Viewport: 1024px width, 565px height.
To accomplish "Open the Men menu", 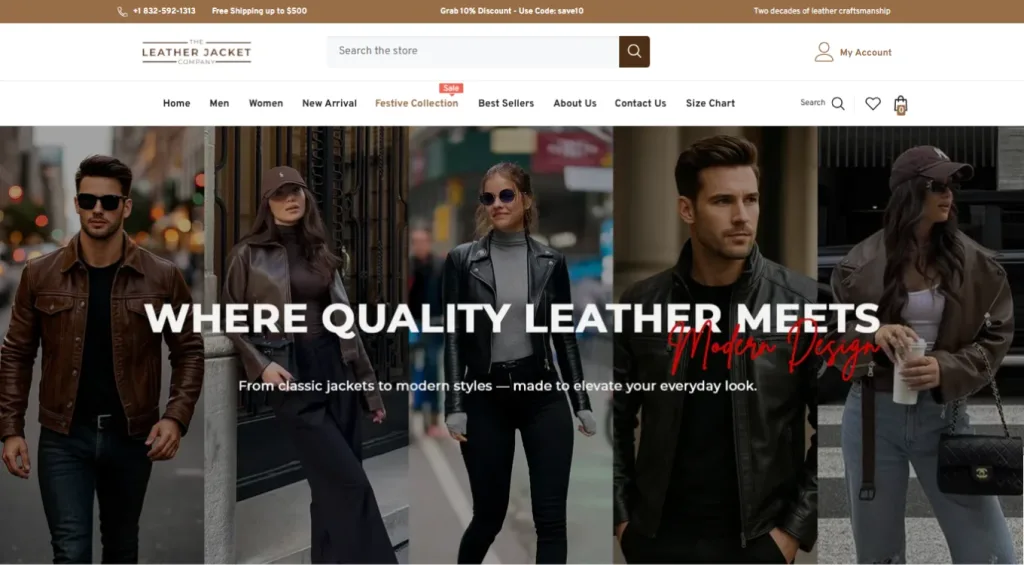I will point(219,103).
